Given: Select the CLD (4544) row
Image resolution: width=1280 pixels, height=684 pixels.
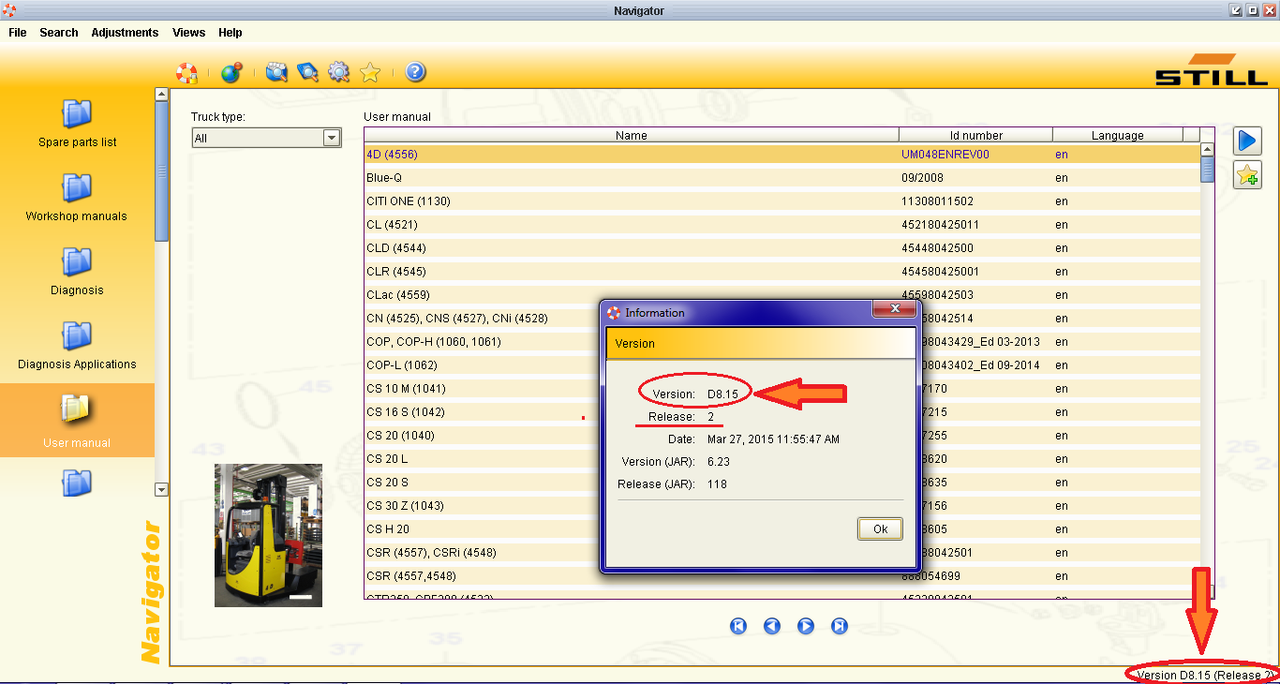Looking at the screenshot, I should pos(782,248).
